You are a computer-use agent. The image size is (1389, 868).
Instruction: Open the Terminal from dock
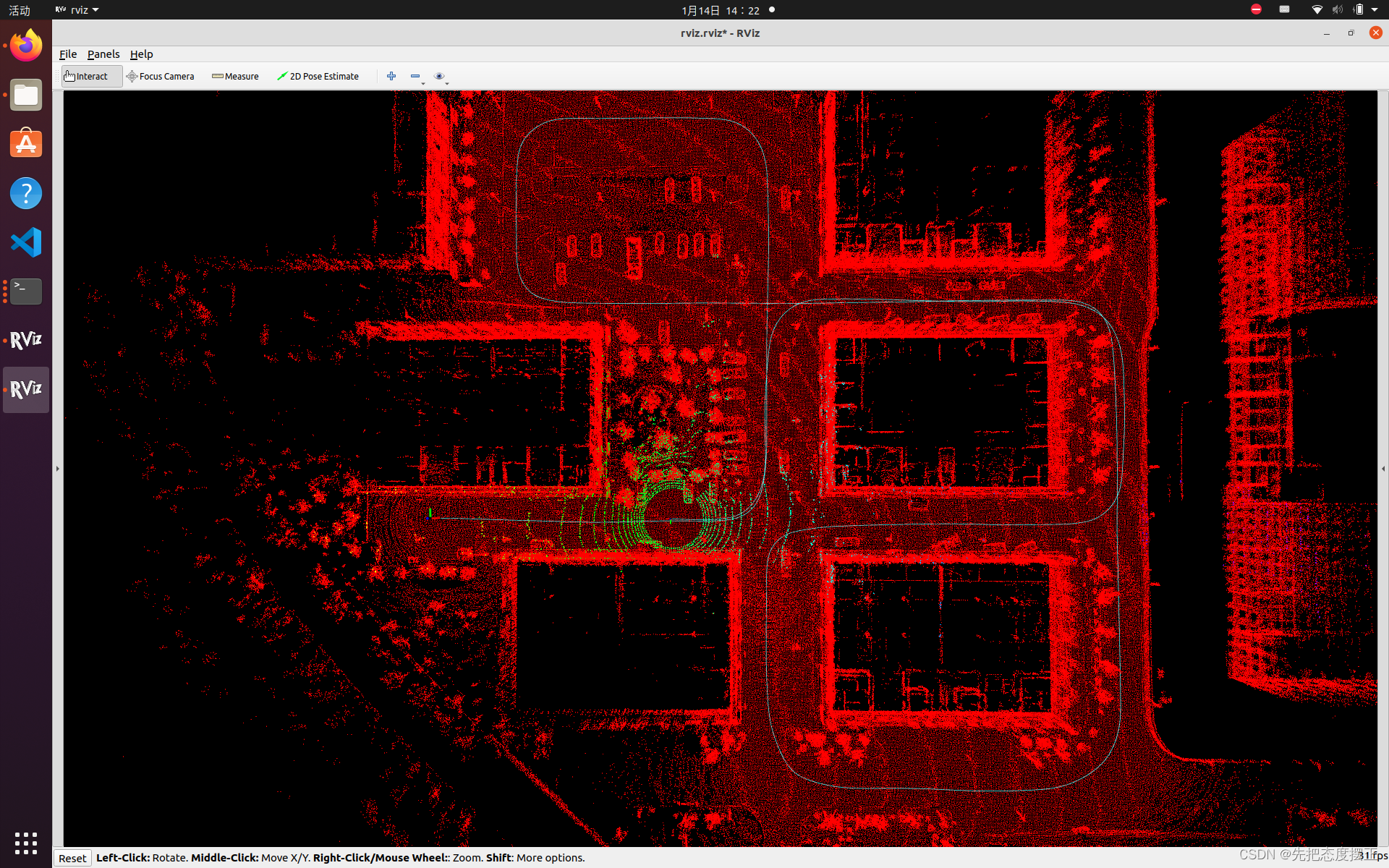pos(26,292)
